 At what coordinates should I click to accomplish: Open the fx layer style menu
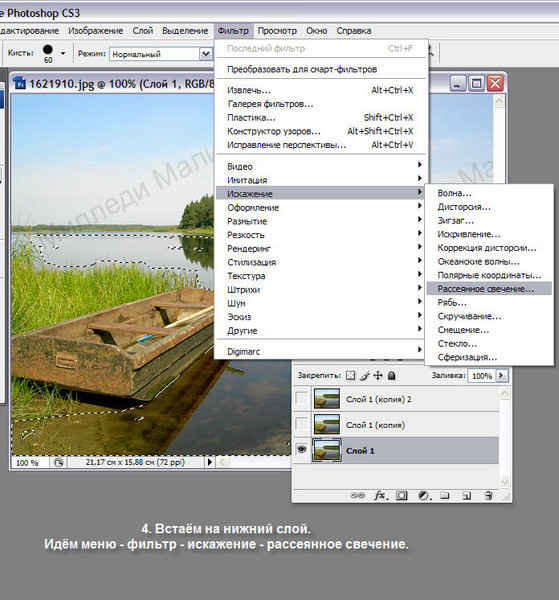click(381, 496)
